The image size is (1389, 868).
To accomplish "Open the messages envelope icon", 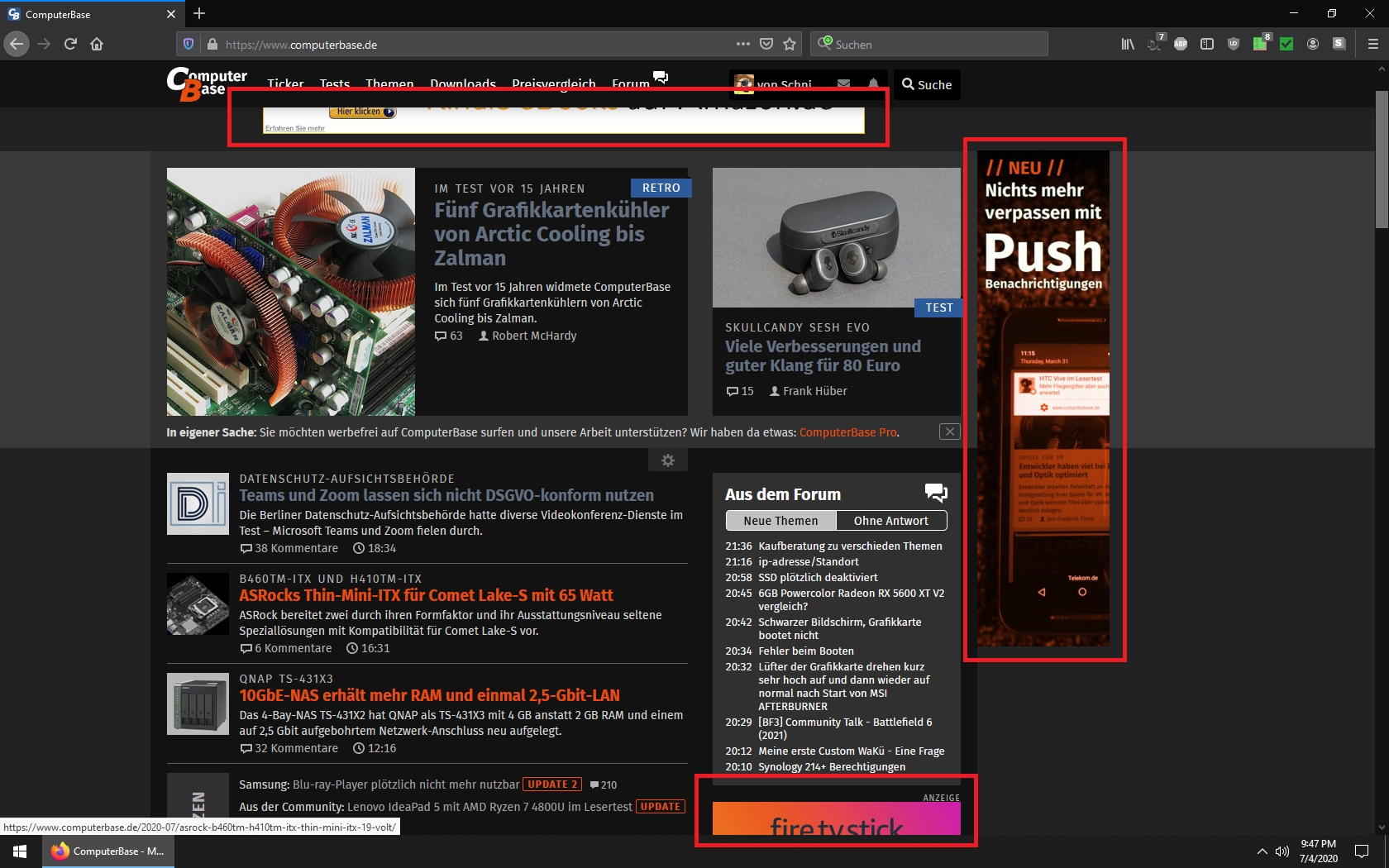I will pos(843,84).
